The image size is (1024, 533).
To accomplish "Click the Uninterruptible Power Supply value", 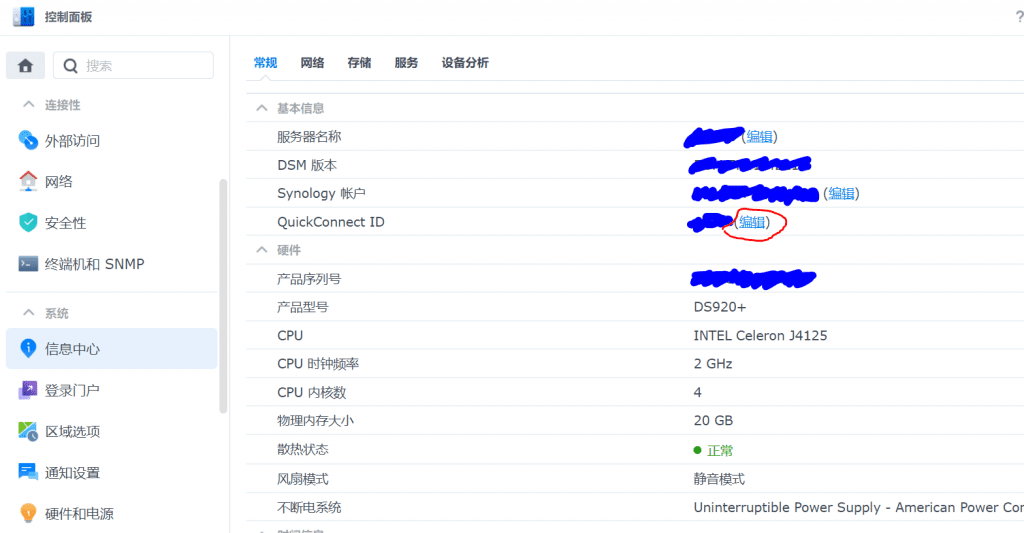I will (x=858, y=508).
